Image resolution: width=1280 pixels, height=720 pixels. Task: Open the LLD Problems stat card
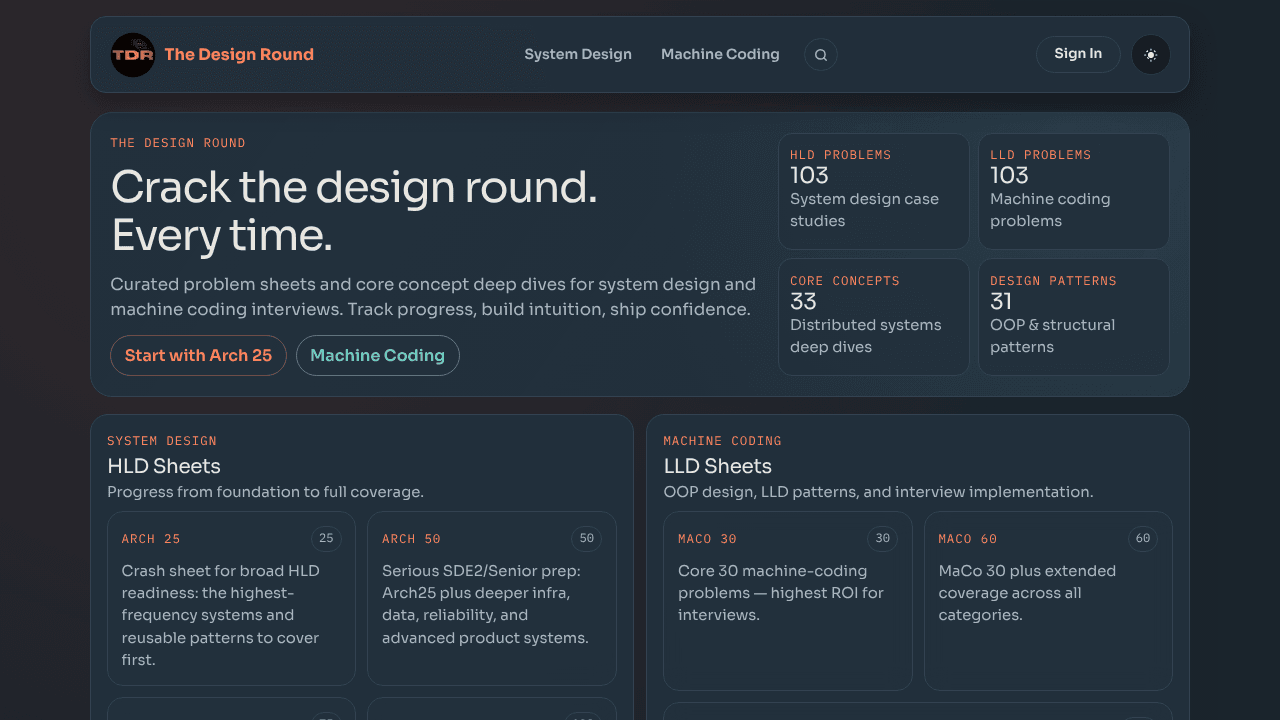click(x=1074, y=191)
